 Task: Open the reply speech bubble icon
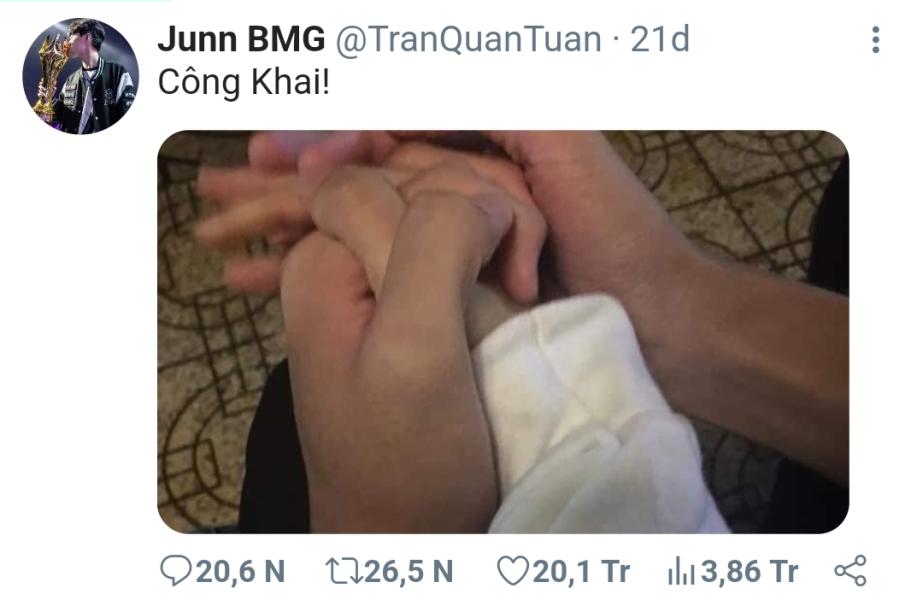tap(175, 571)
